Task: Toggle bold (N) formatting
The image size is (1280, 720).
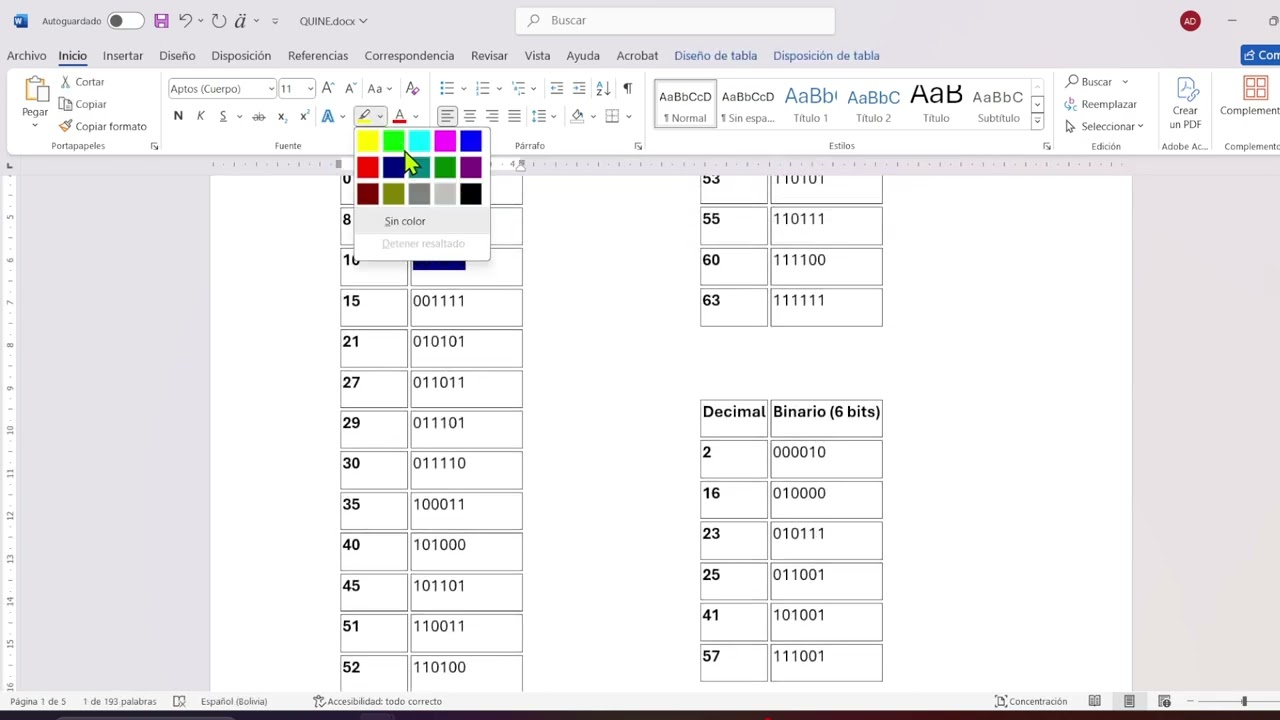Action: 178,117
